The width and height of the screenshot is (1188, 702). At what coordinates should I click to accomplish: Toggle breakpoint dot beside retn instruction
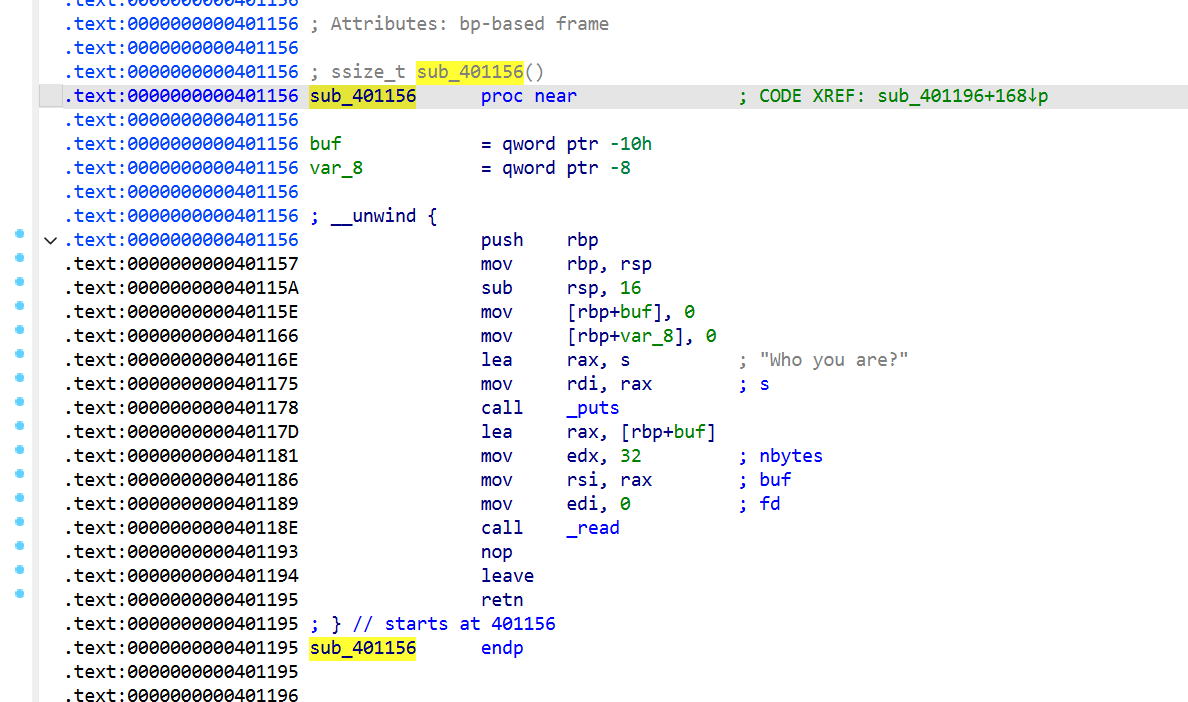click(x=20, y=594)
